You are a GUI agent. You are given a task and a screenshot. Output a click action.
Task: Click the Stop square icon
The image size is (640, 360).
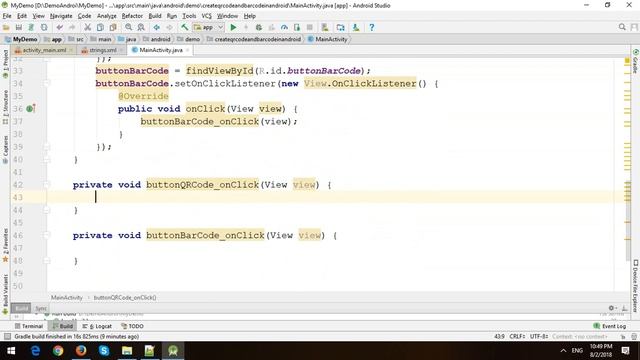coord(309,27)
